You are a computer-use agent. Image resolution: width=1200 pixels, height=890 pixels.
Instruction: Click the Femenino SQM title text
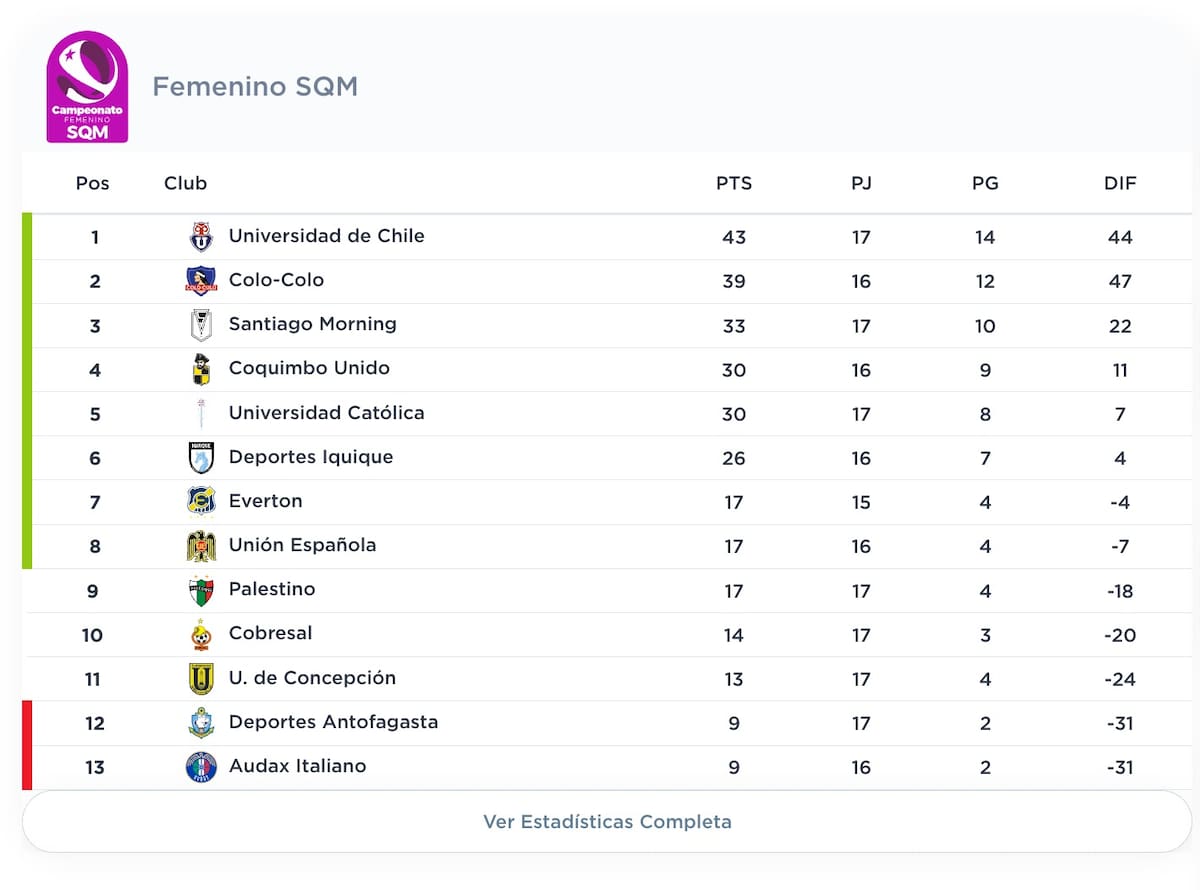pyautogui.click(x=255, y=87)
